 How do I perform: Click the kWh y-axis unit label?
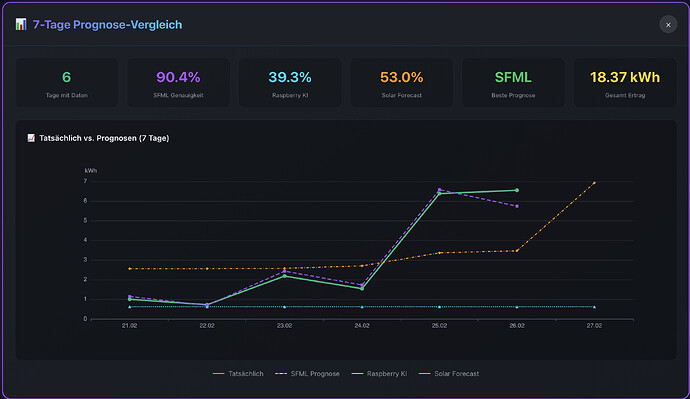[91, 171]
